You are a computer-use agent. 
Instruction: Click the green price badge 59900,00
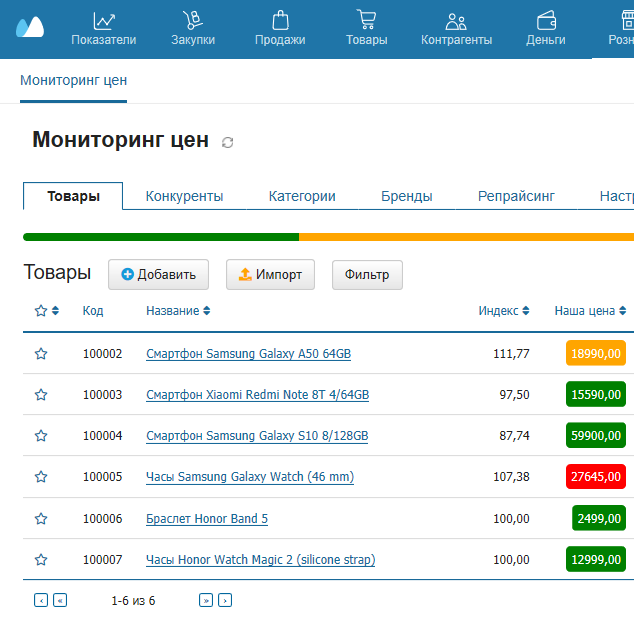[x=596, y=435]
